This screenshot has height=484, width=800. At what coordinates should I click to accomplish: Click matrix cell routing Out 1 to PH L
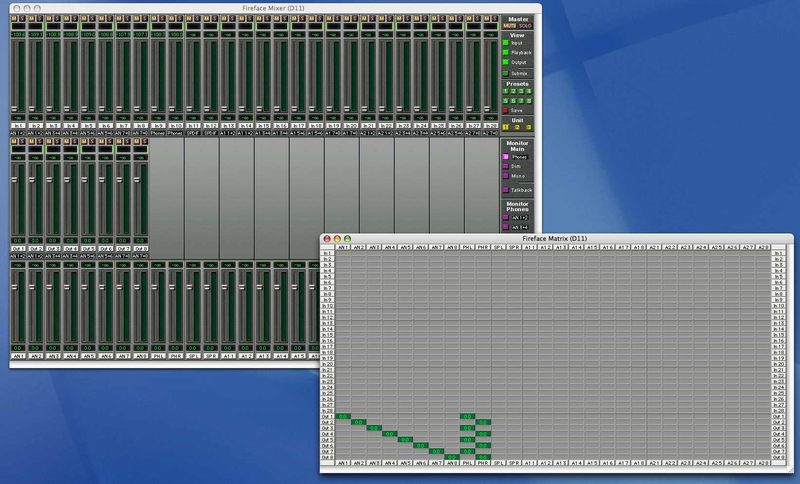(x=467, y=417)
